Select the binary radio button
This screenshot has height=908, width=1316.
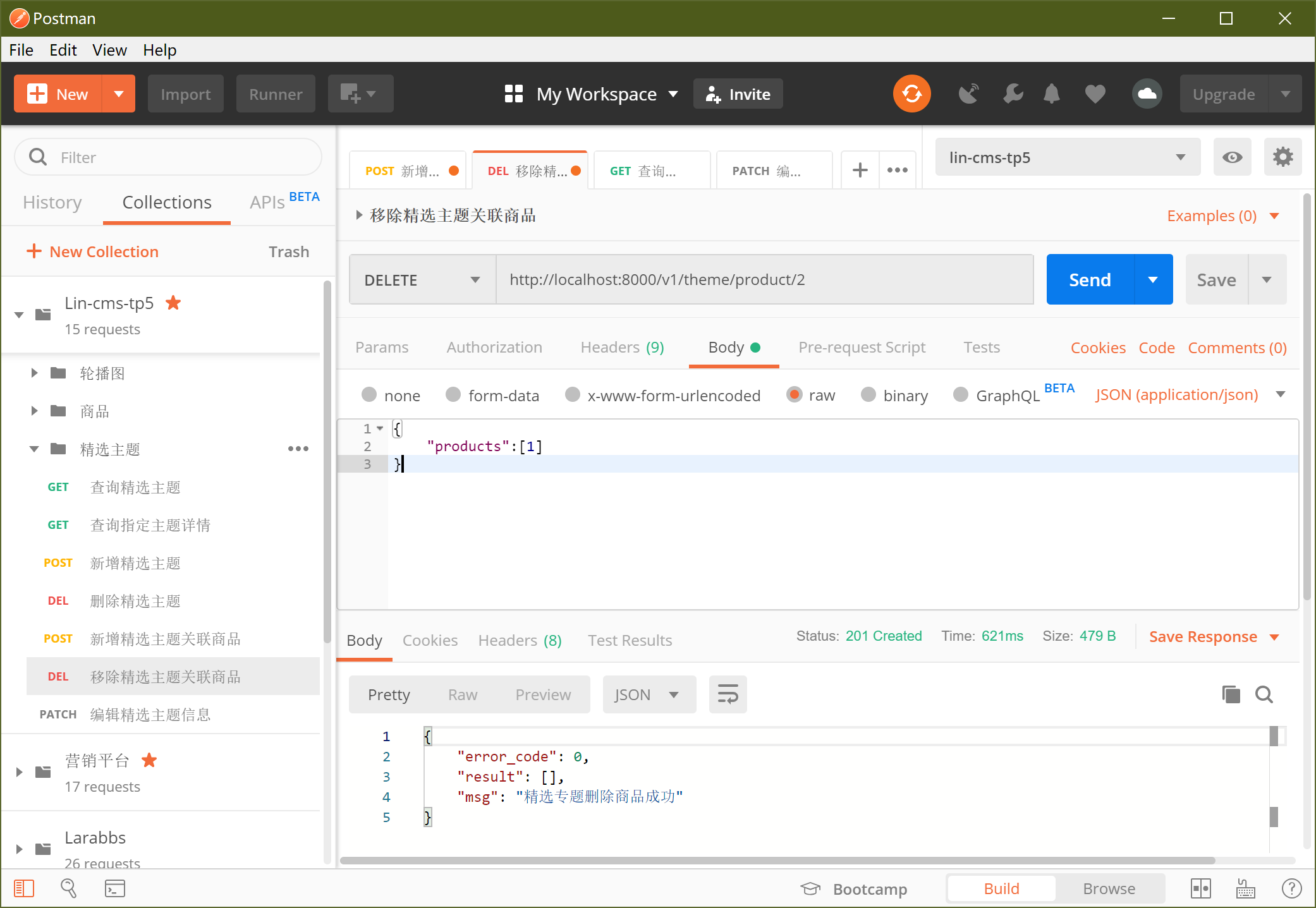tap(868, 395)
